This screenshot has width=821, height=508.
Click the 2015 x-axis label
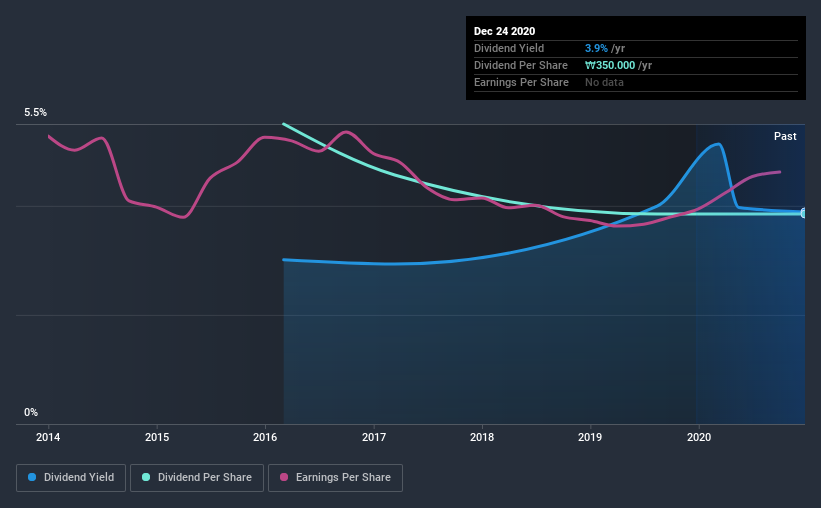tap(157, 437)
